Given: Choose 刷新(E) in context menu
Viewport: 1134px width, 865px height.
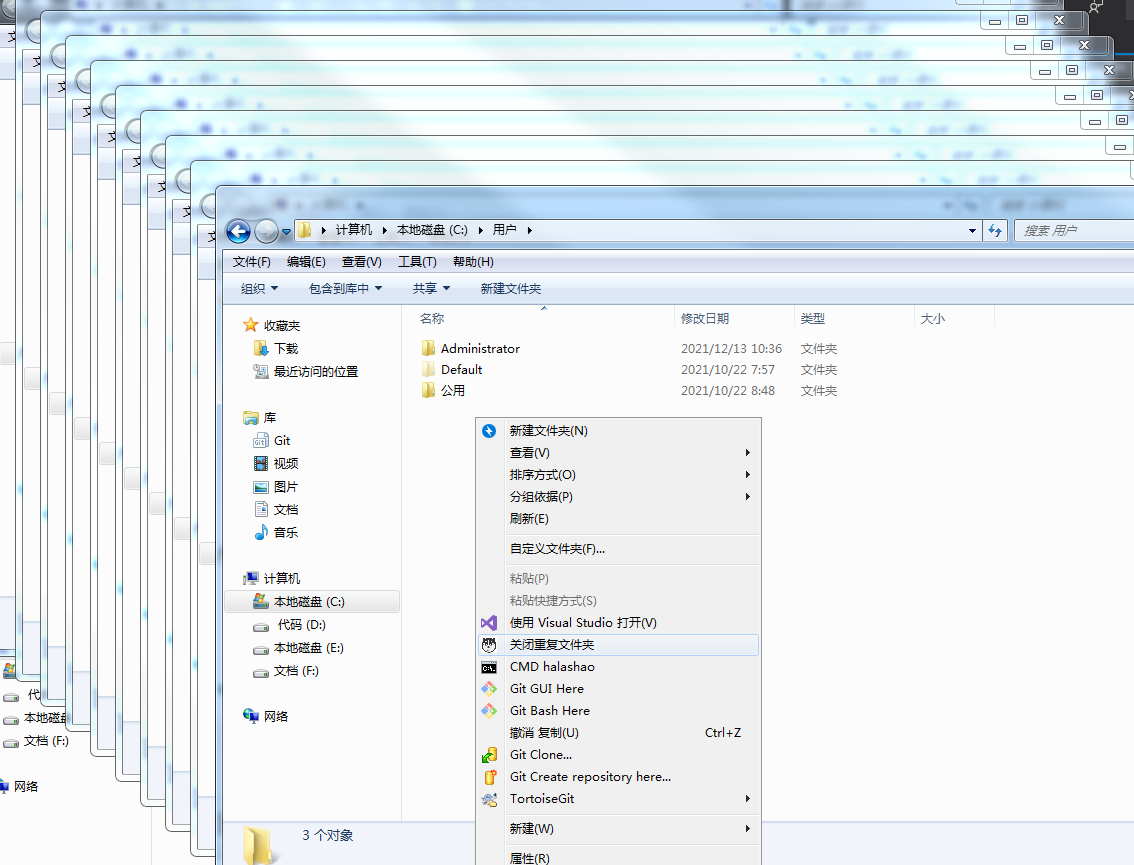Looking at the screenshot, I should tap(618, 519).
